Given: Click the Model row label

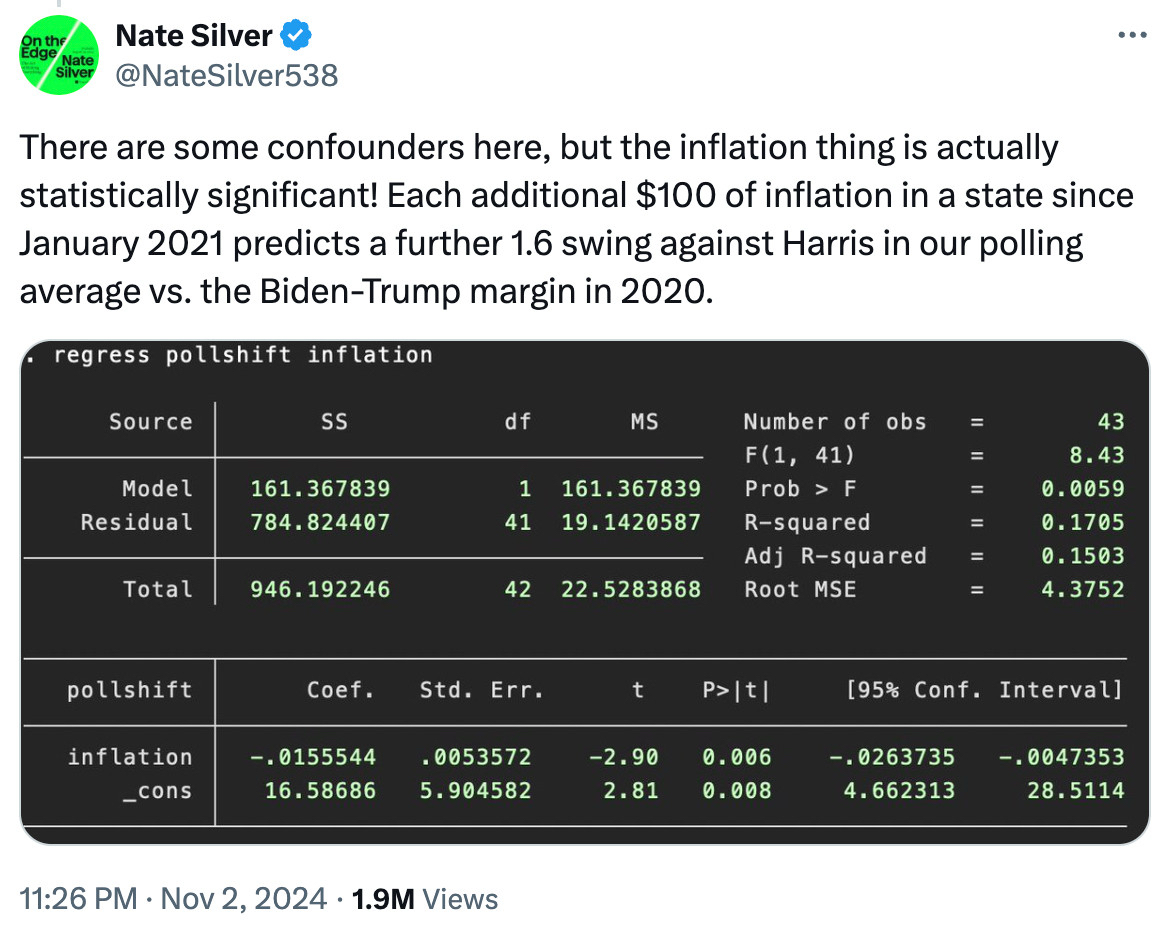Looking at the screenshot, I should pyautogui.click(x=157, y=489).
